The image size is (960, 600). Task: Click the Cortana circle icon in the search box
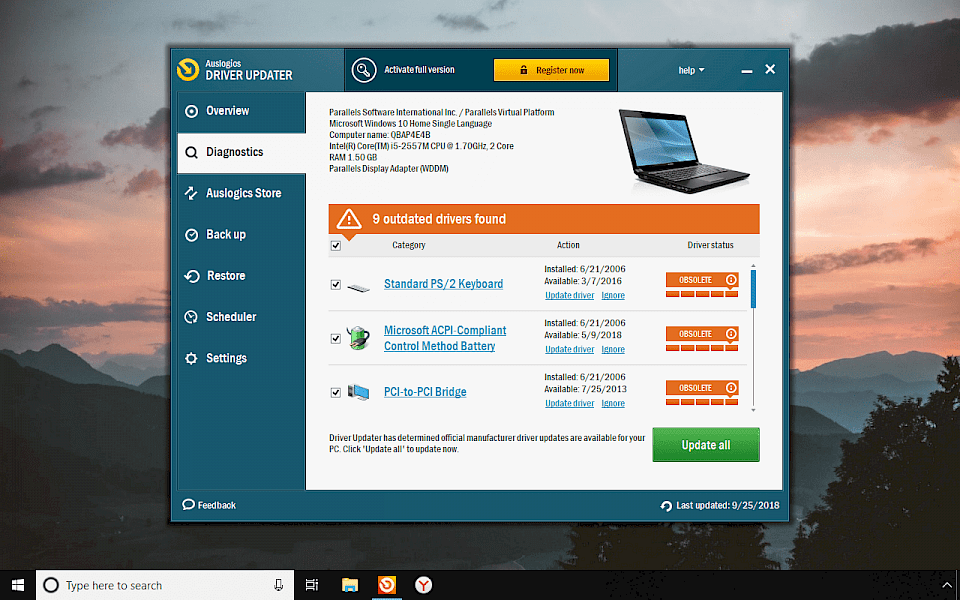[x=51, y=585]
